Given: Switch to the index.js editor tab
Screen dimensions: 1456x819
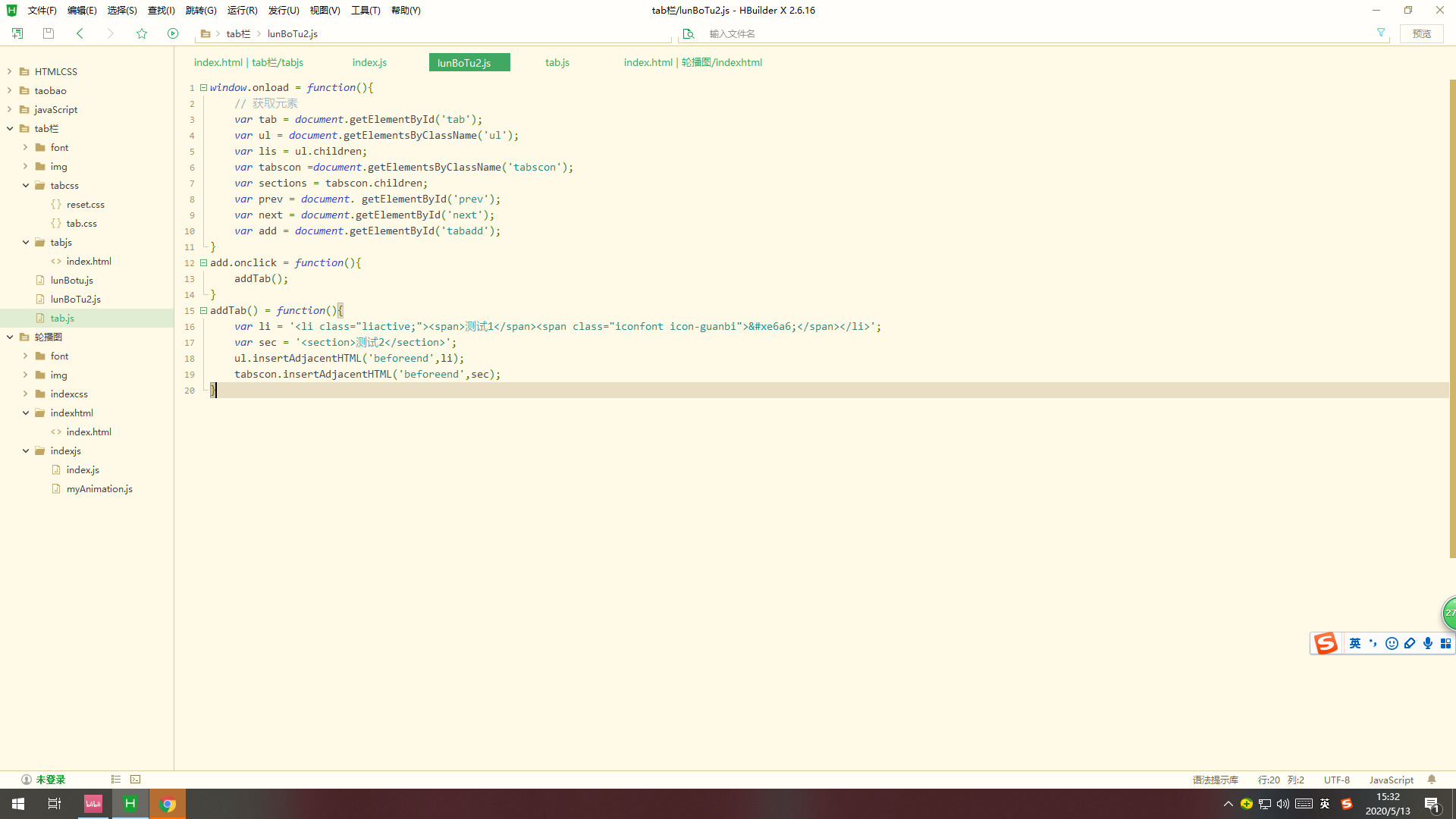Looking at the screenshot, I should [x=369, y=62].
